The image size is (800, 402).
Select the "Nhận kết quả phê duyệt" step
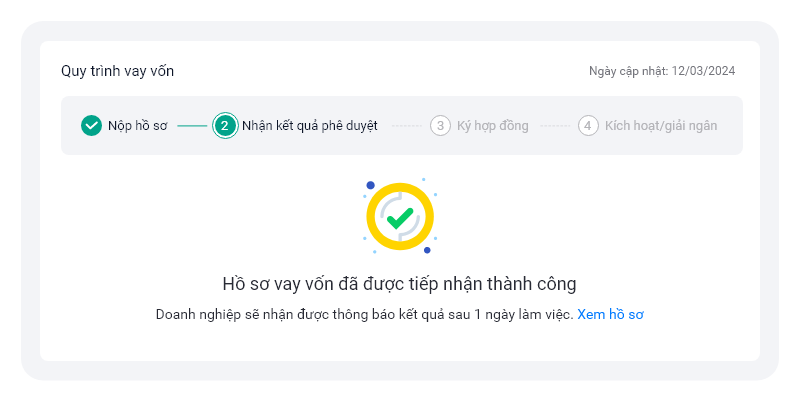(309, 126)
